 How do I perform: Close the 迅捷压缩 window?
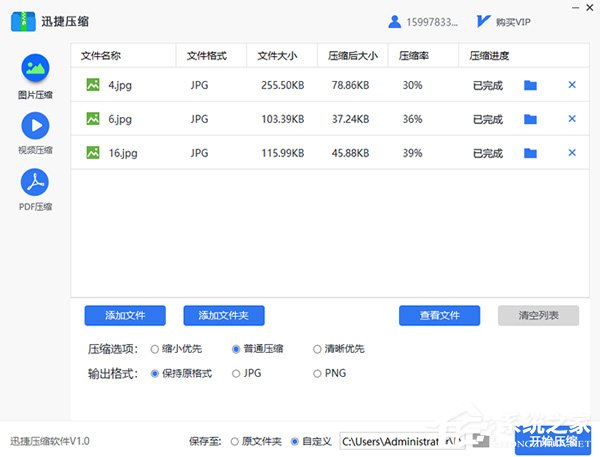point(590,7)
